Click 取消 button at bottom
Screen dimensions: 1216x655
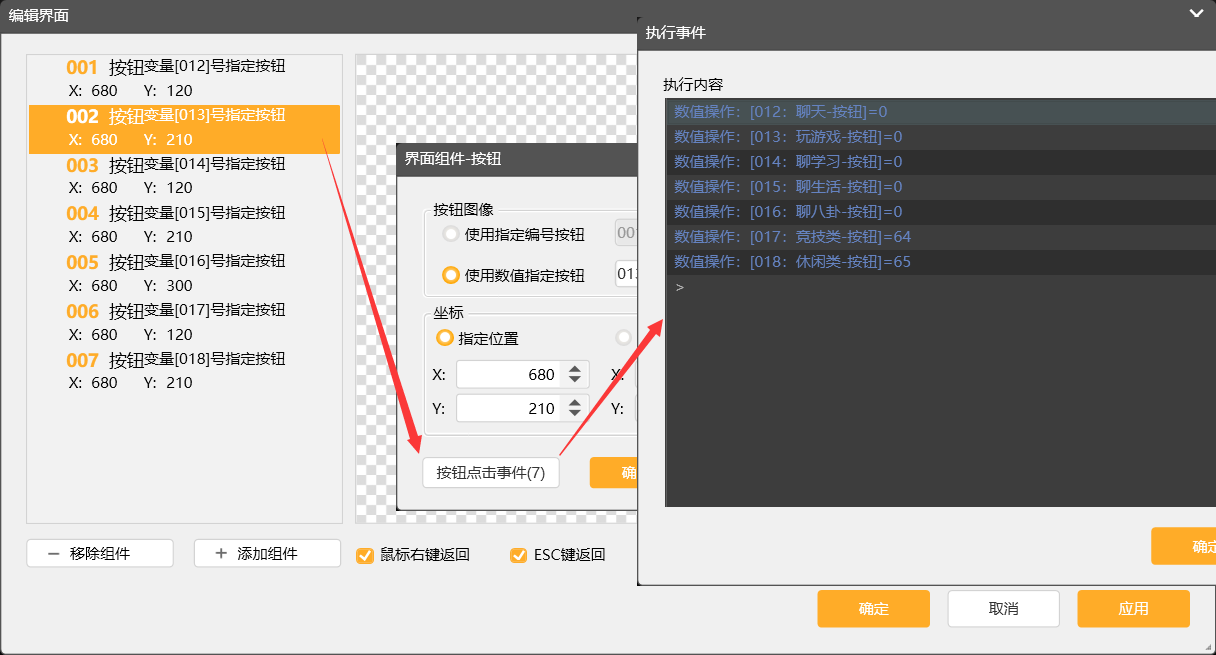[x=1003, y=608]
